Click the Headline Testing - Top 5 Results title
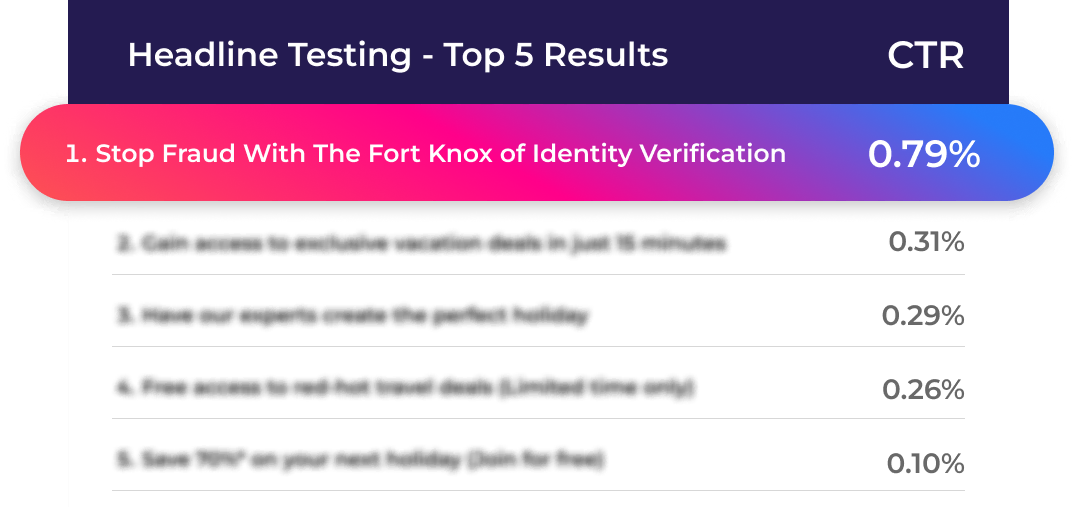 click(x=398, y=54)
